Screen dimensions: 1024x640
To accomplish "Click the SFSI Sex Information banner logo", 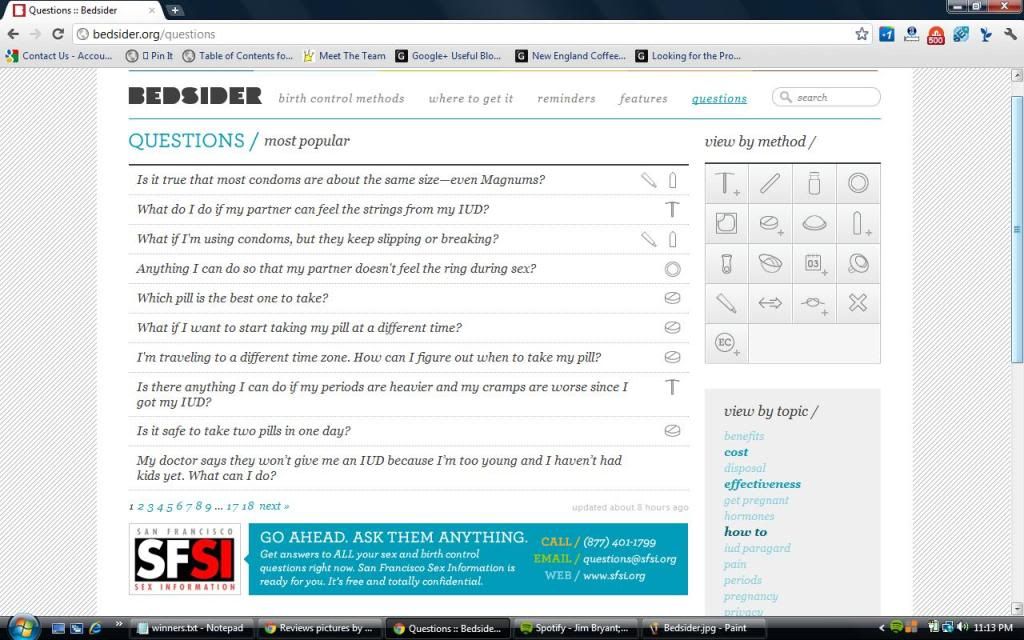I will (185, 559).
